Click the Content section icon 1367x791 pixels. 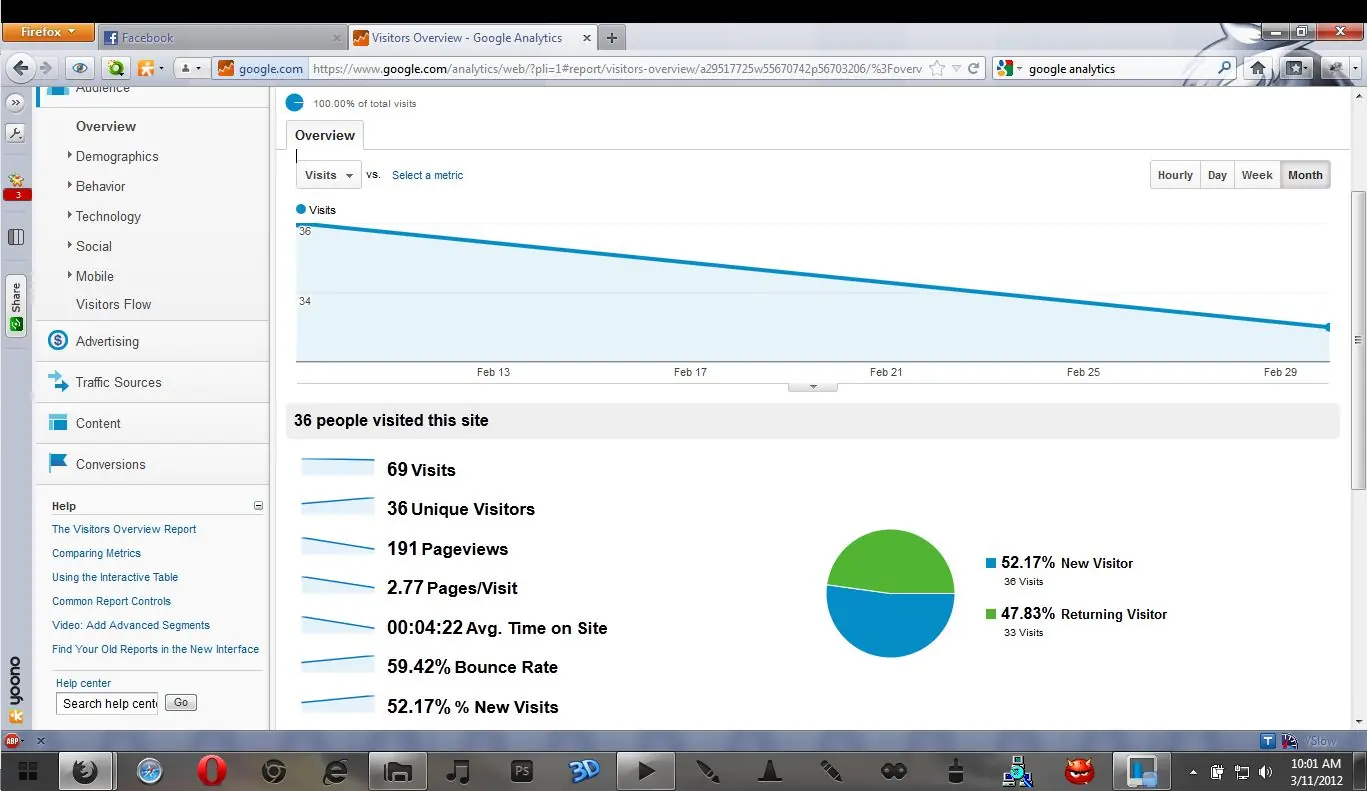tap(58, 423)
